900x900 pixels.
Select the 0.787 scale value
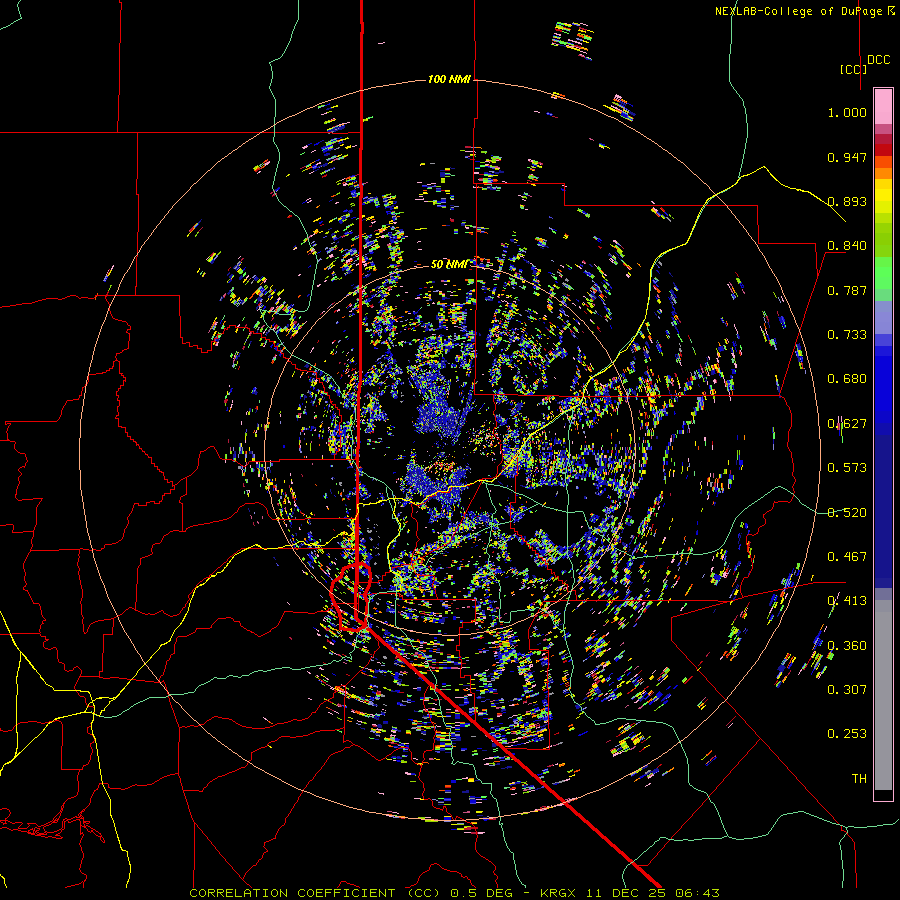[x=847, y=290]
